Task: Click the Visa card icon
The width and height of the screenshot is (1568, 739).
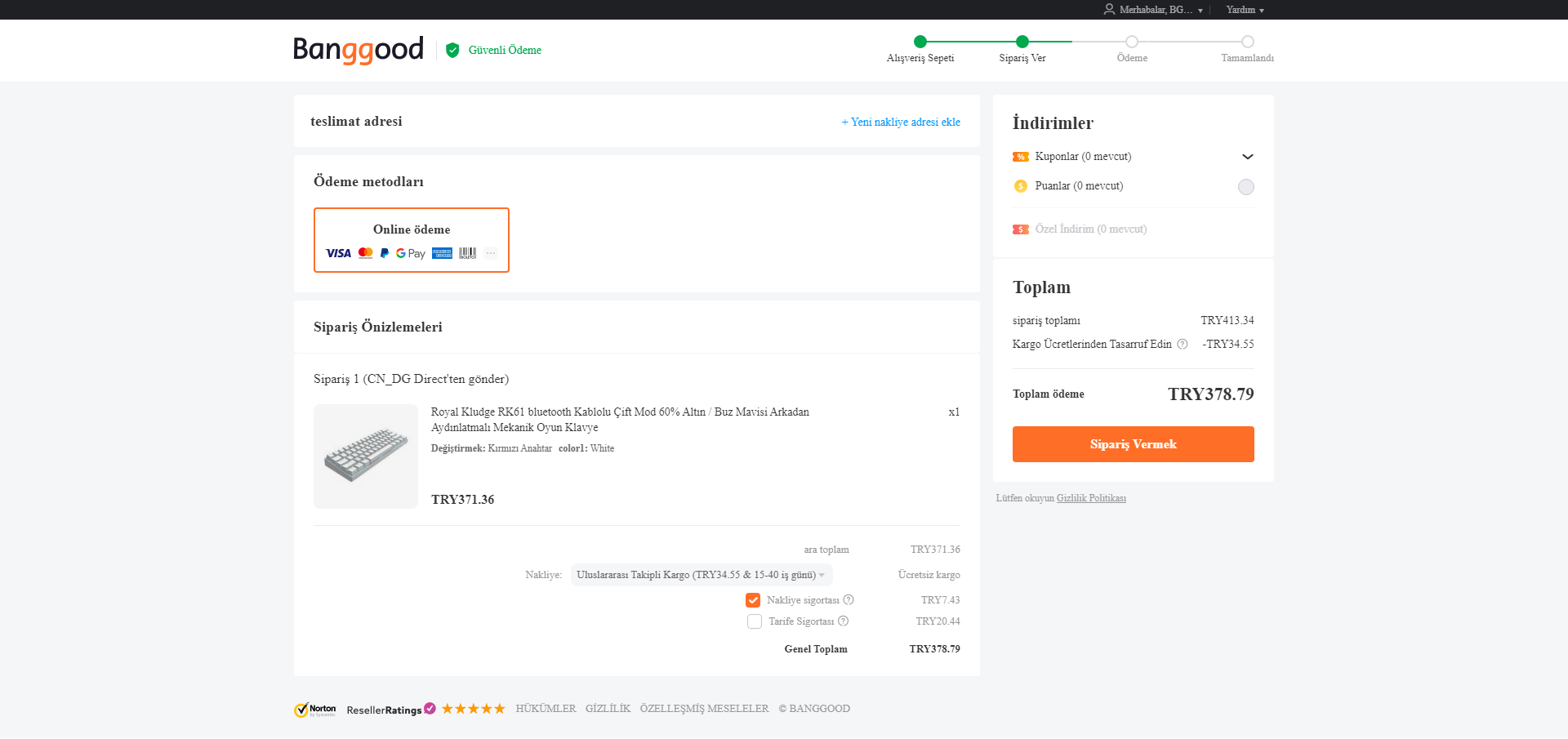Action: click(338, 253)
